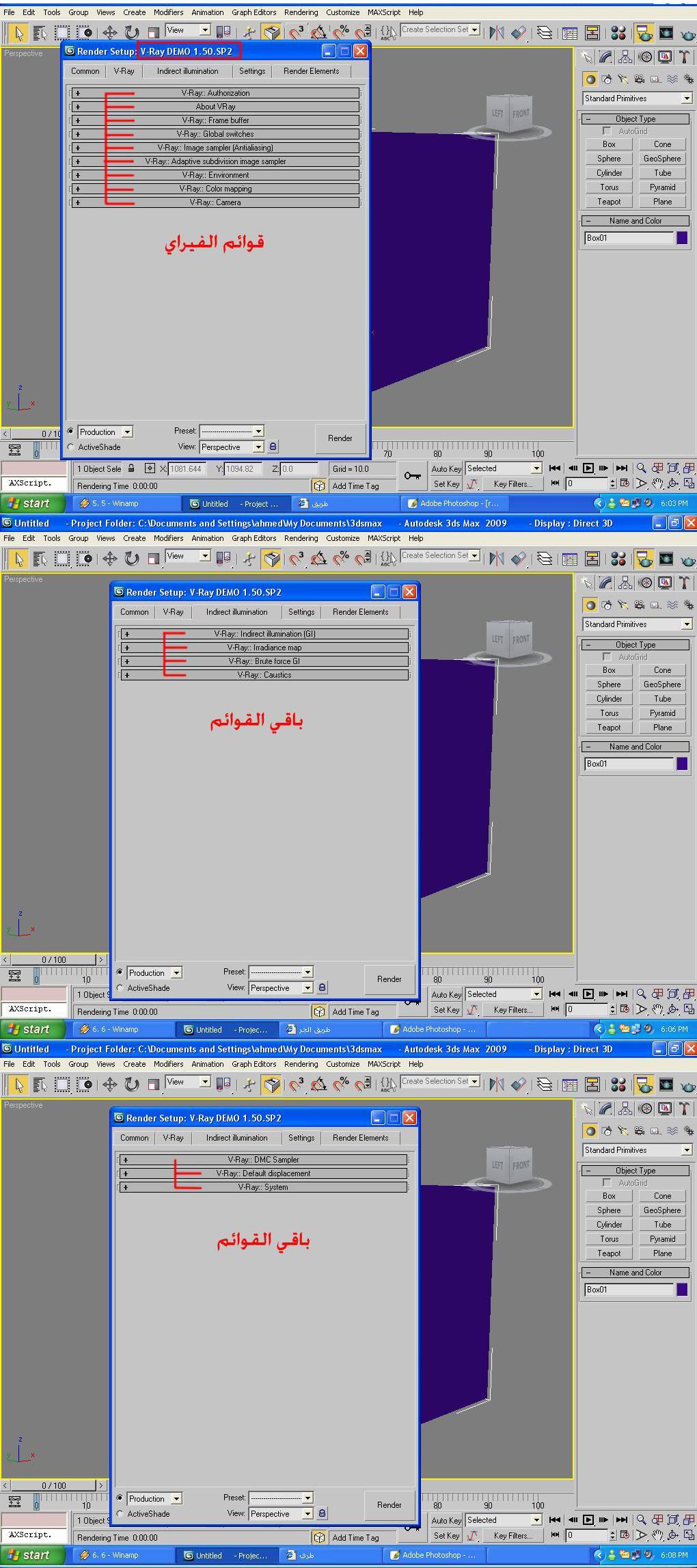The image size is (697, 1568).
Task: Switch to Render Elements tab in the Caustics dialog
Action: point(360,612)
